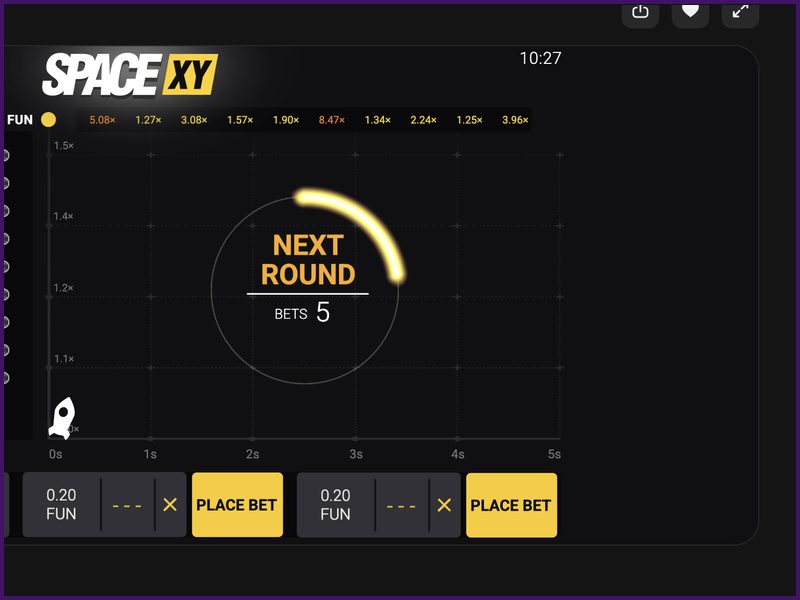This screenshot has width=800, height=600.
Task: Clear the second bet panel's X icon
Action: (444, 505)
